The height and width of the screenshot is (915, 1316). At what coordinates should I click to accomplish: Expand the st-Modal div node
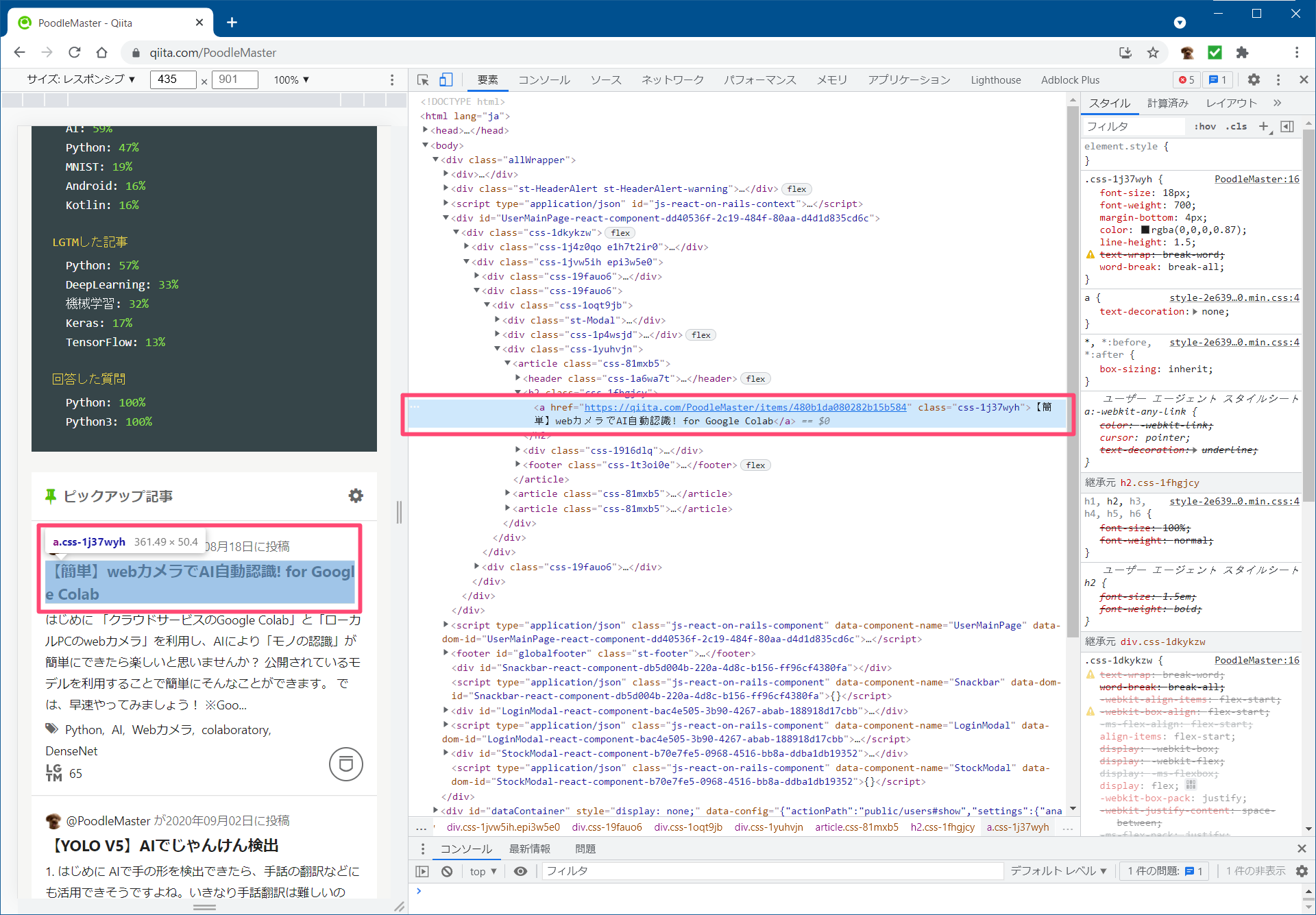click(x=498, y=320)
